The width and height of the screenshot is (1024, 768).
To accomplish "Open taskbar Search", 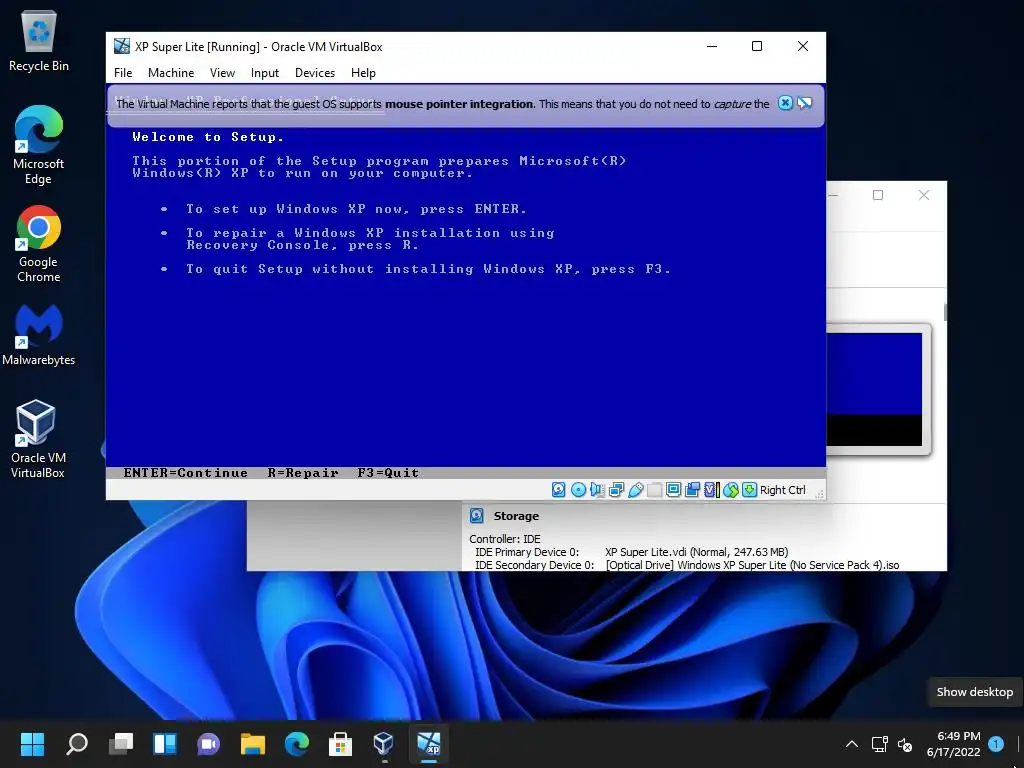I will 77,744.
